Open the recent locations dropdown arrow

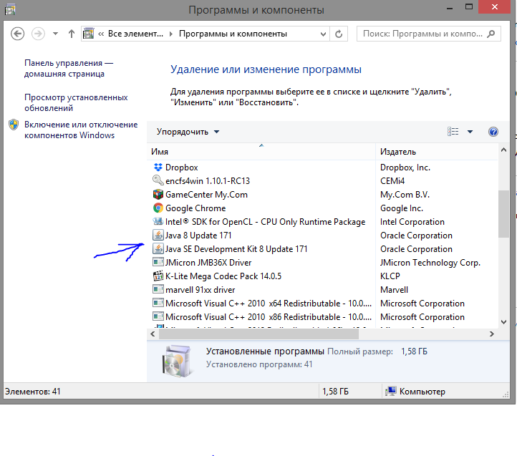pyautogui.click(x=55, y=34)
